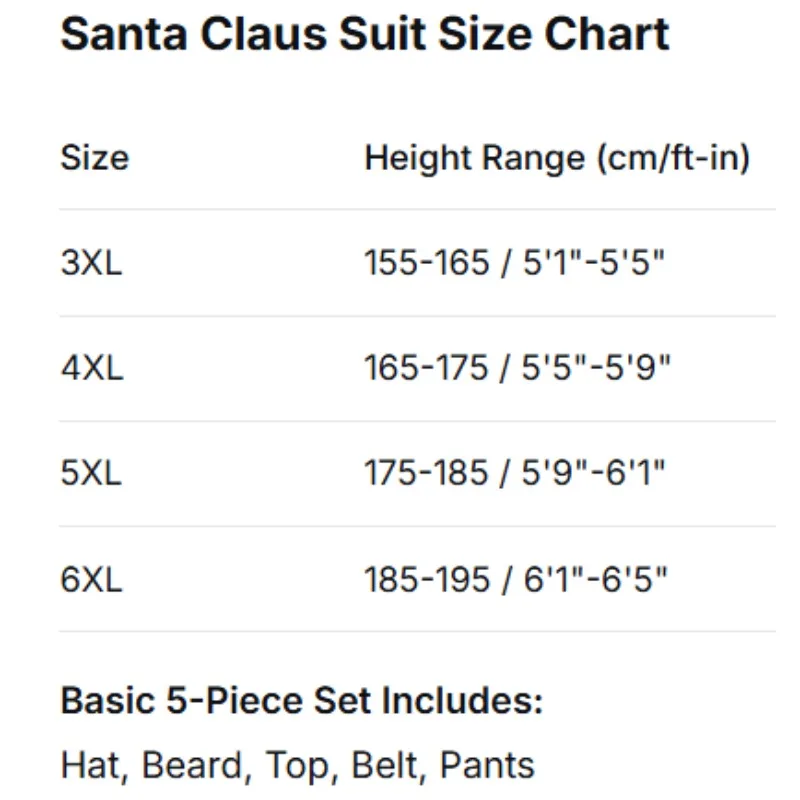Click the 155-165 cm height value
Screen dimensions: 800x800
click(427, 263)
